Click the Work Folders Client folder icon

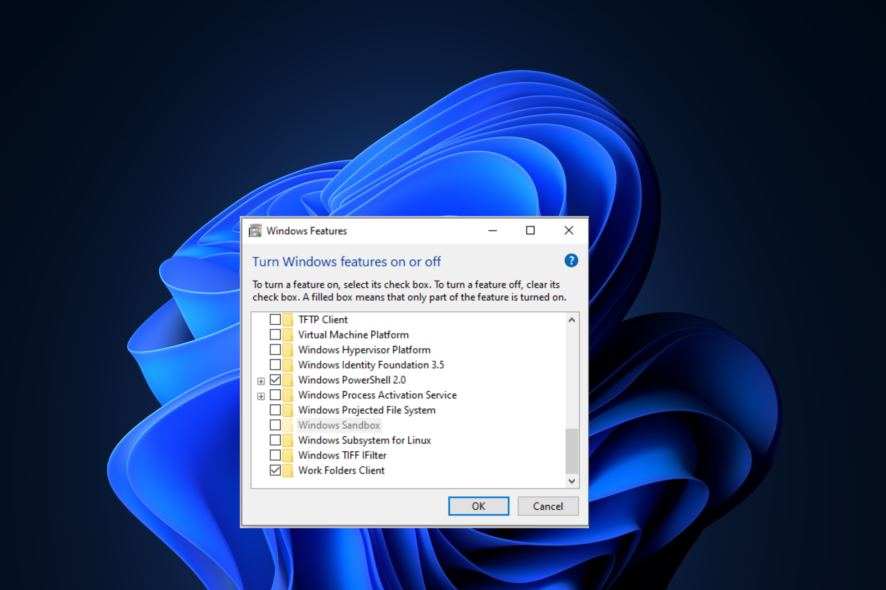point(288,470)
